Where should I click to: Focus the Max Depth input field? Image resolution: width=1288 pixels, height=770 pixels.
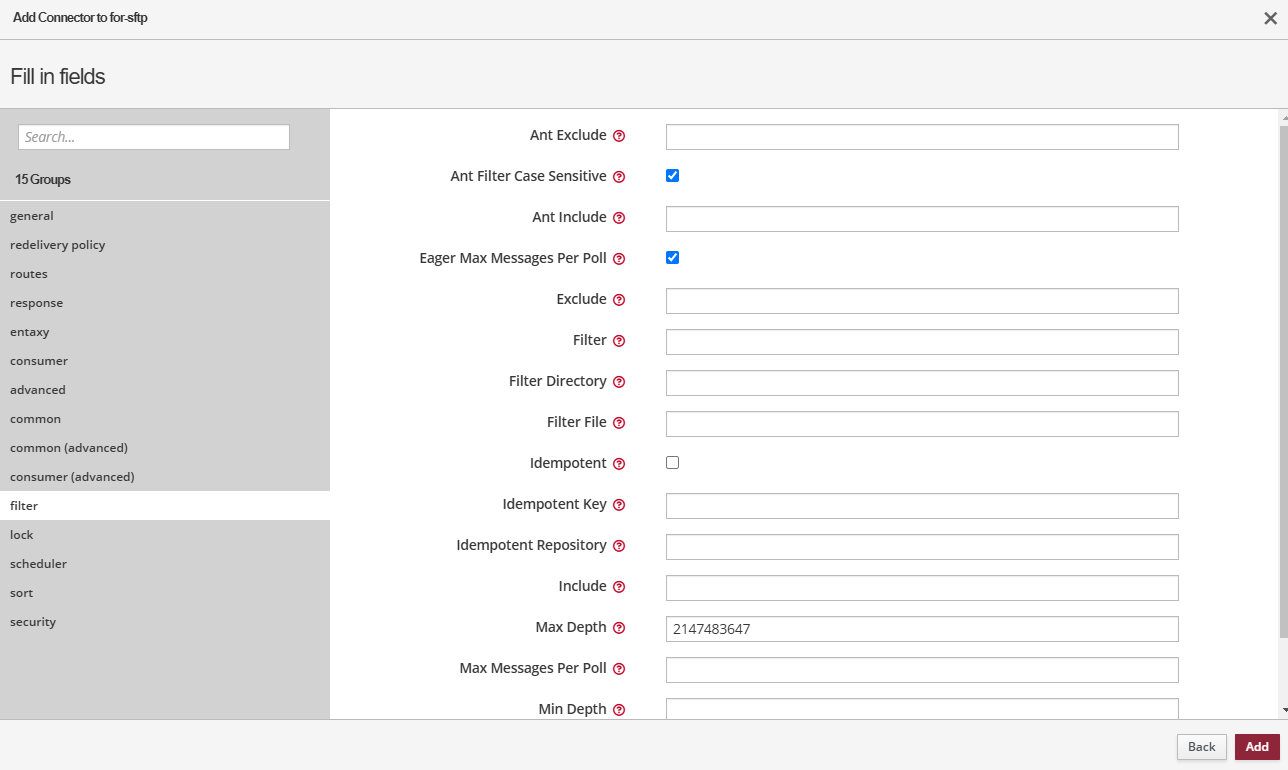921,629
